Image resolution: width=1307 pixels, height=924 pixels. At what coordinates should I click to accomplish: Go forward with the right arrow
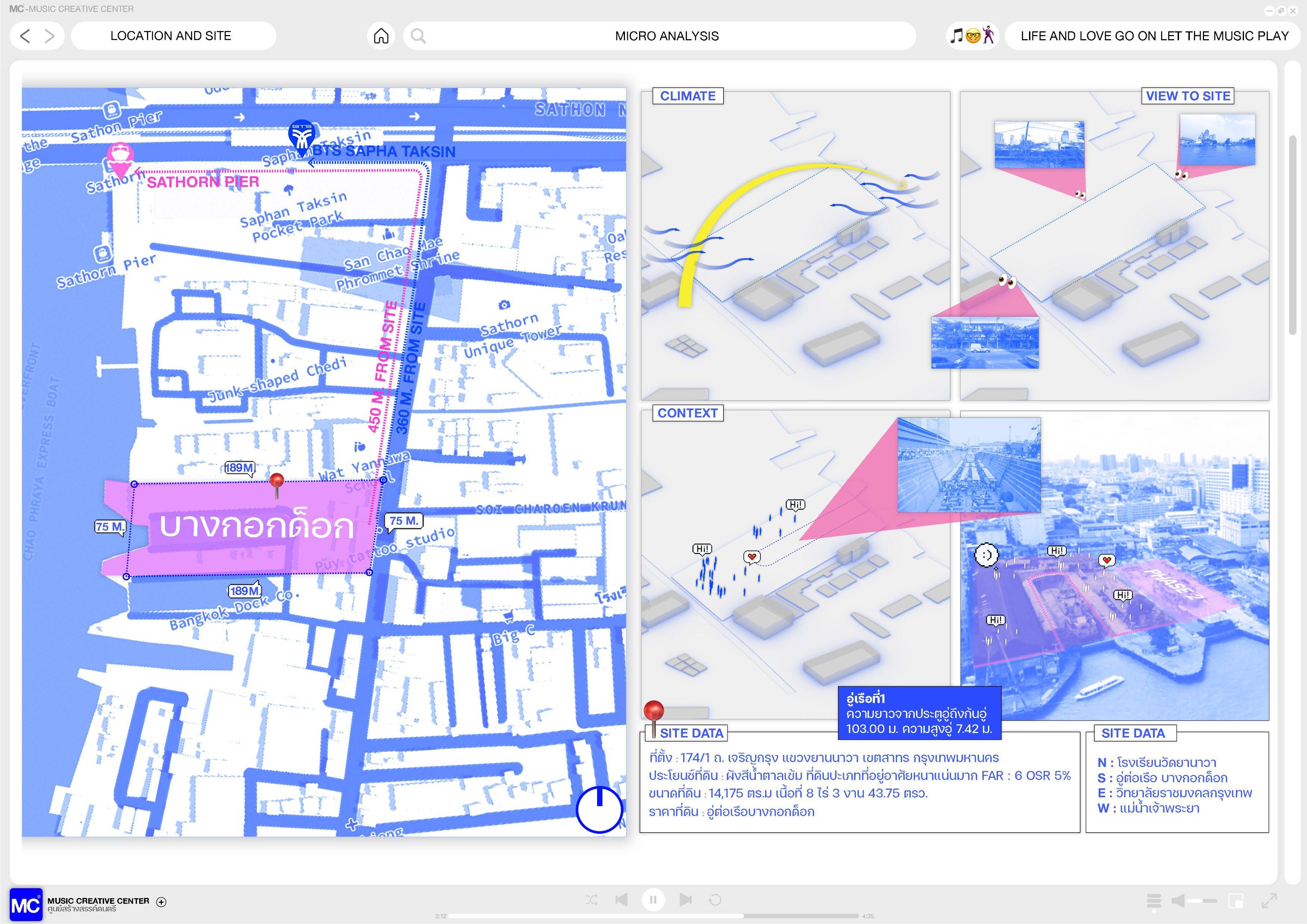pos(50,36)
